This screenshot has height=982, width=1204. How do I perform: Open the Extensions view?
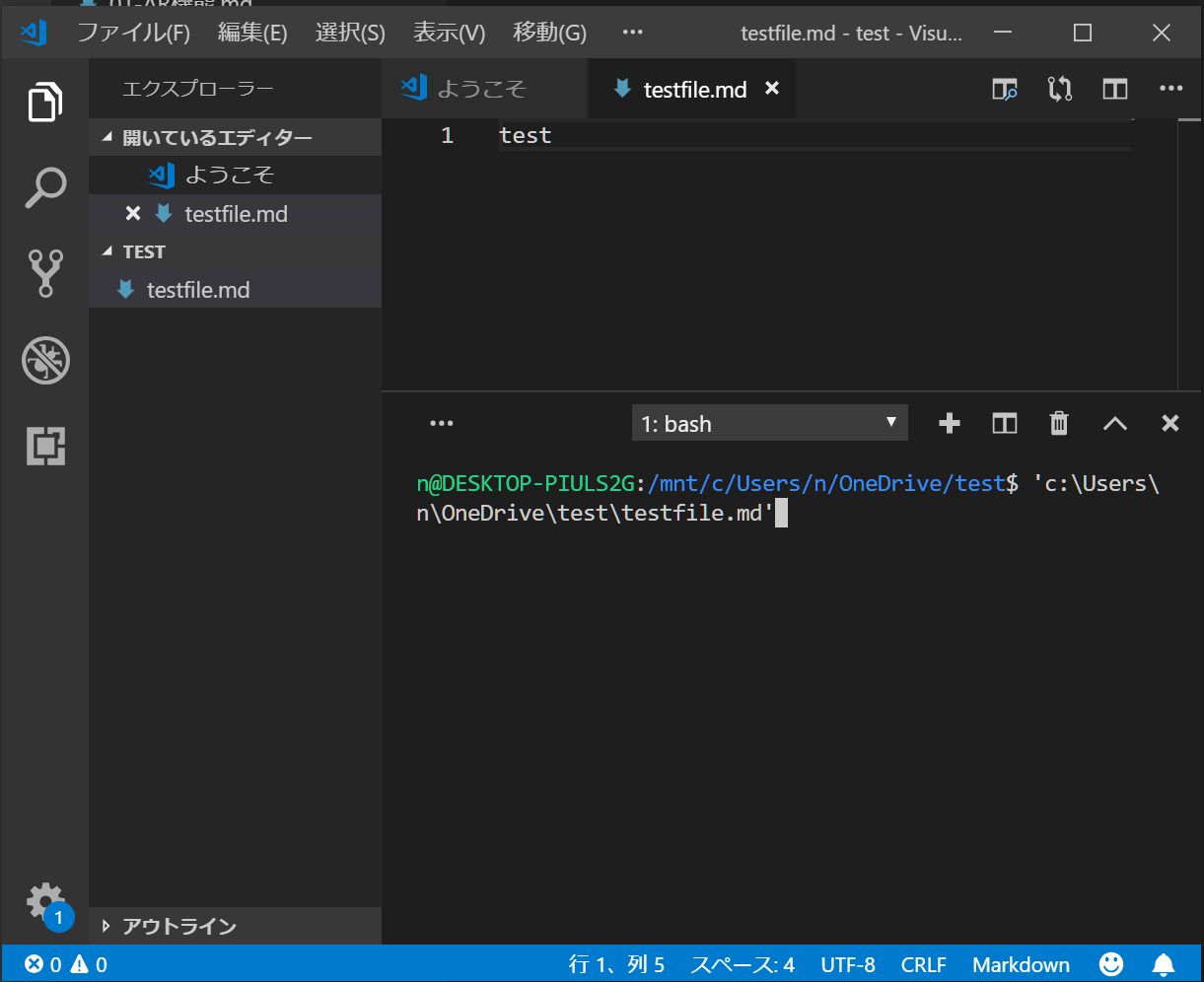tap(45, 447)
